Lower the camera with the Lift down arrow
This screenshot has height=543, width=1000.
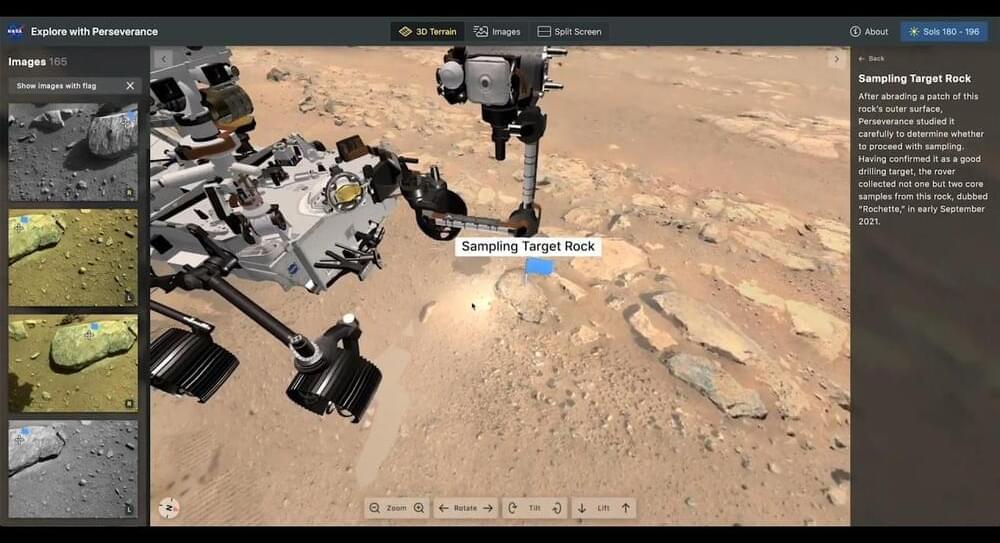click(x=581, y=508)
